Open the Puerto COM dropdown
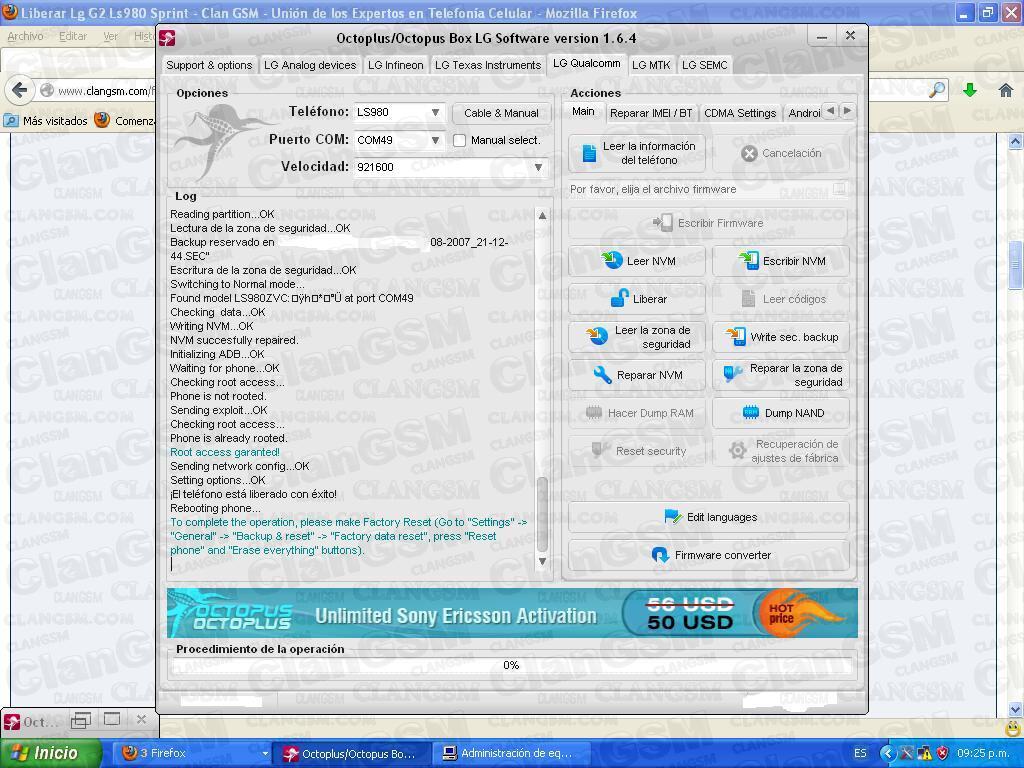This screenshot has height=768, width=1024. point(435,140)
